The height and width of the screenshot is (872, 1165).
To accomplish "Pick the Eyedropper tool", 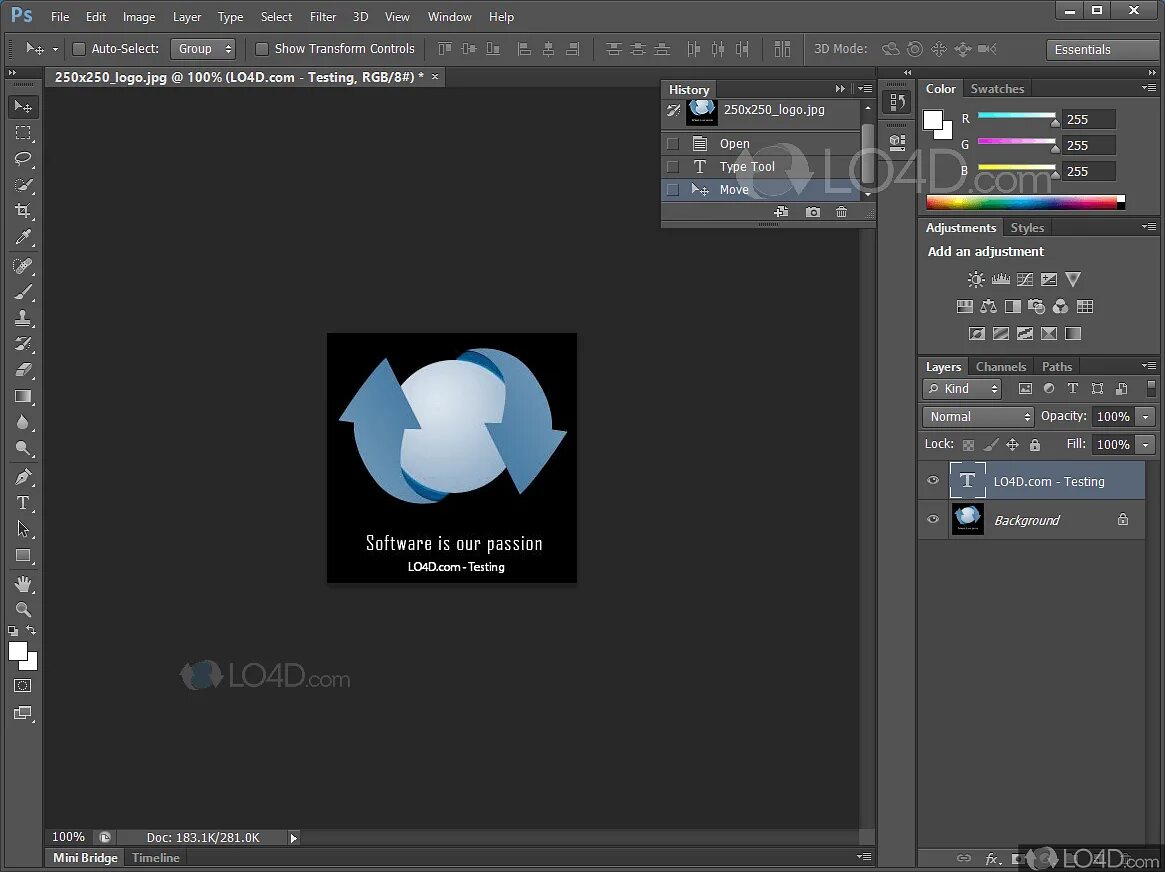I will click(23, 237).
